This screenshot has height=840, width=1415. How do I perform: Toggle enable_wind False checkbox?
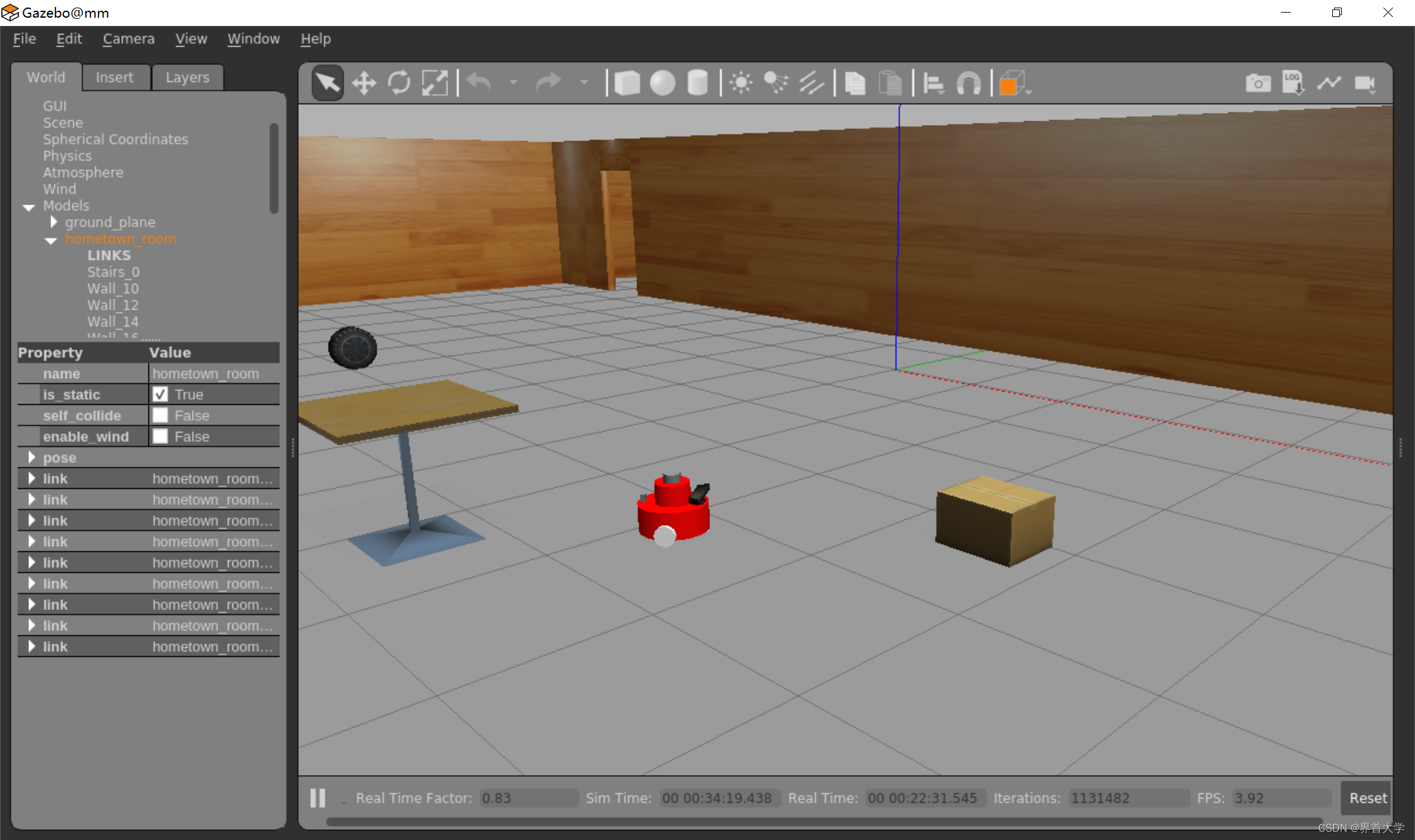click(x=159, y=436)
